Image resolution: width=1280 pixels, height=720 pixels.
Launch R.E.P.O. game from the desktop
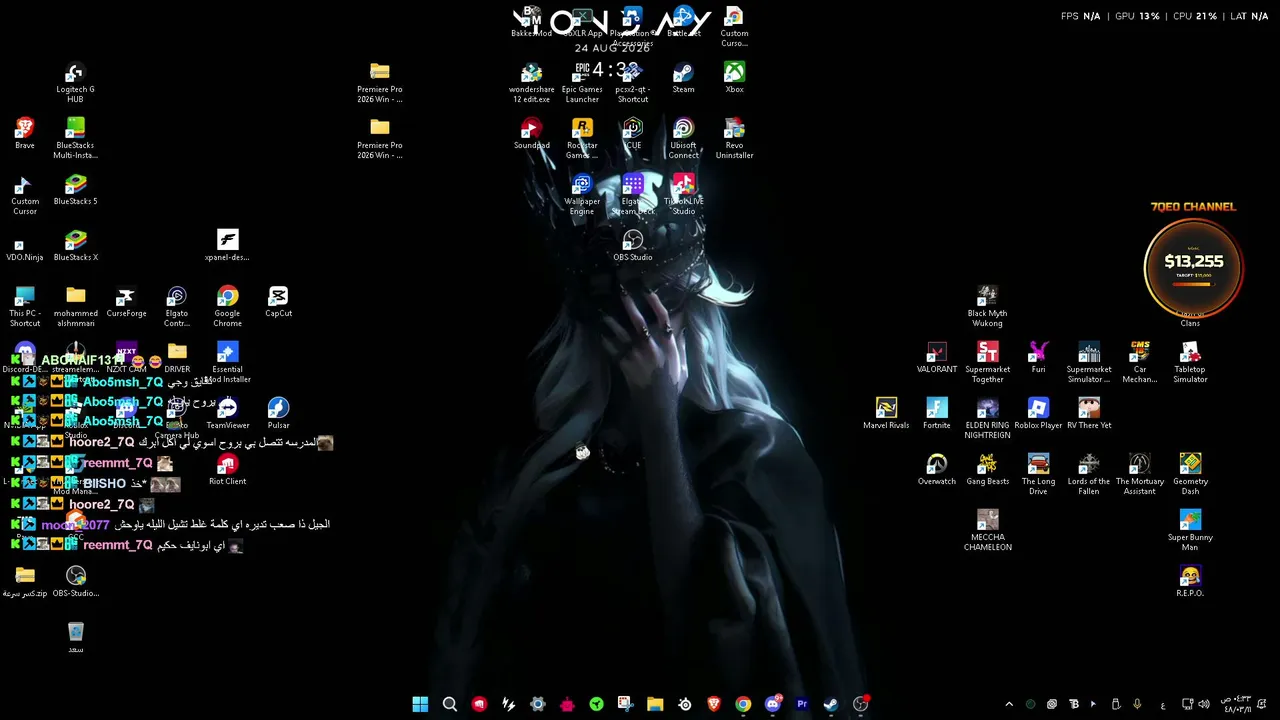click(1190, 582)
